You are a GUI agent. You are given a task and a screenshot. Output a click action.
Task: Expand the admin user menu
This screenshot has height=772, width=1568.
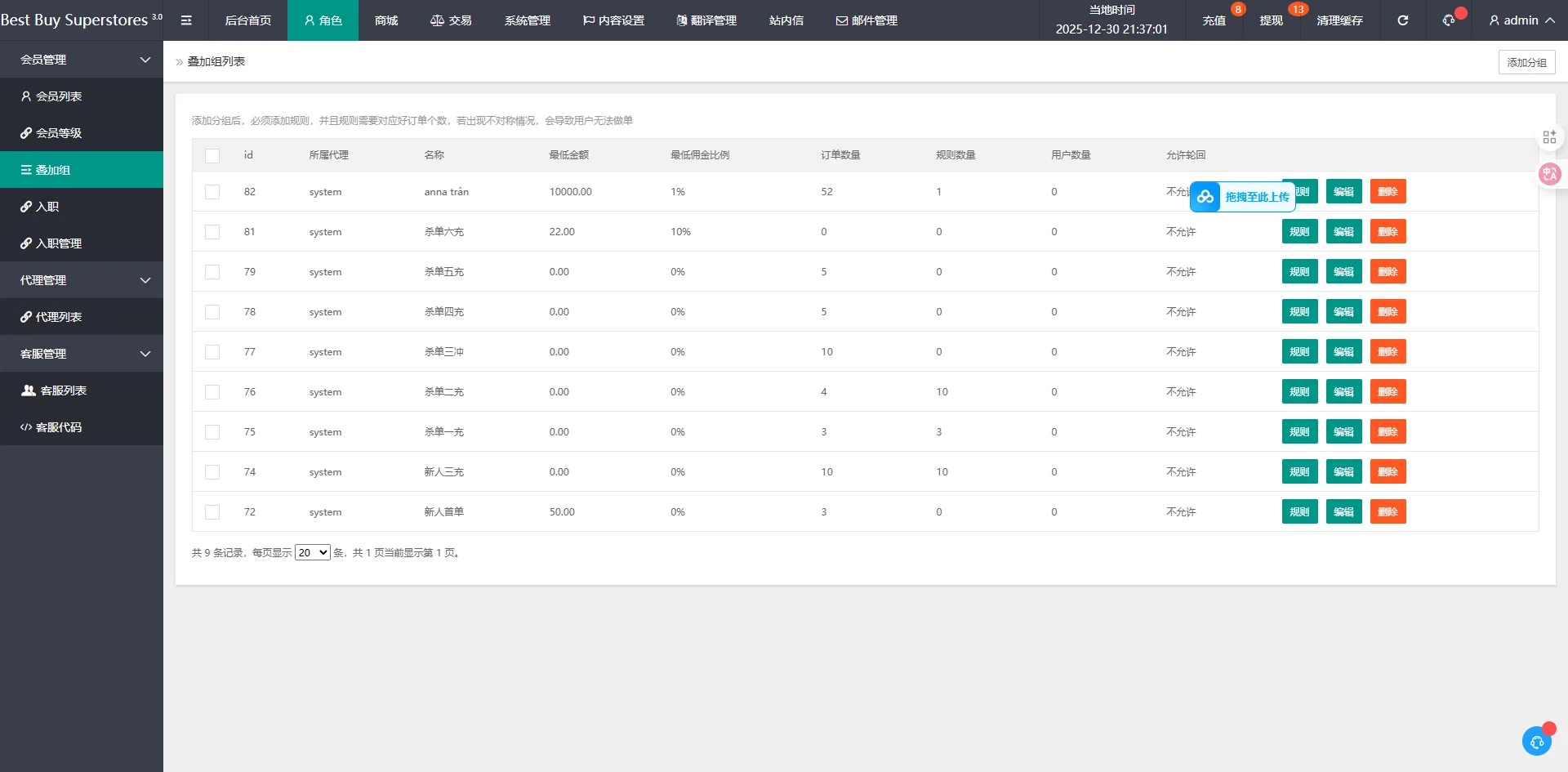coord(1521,20)
